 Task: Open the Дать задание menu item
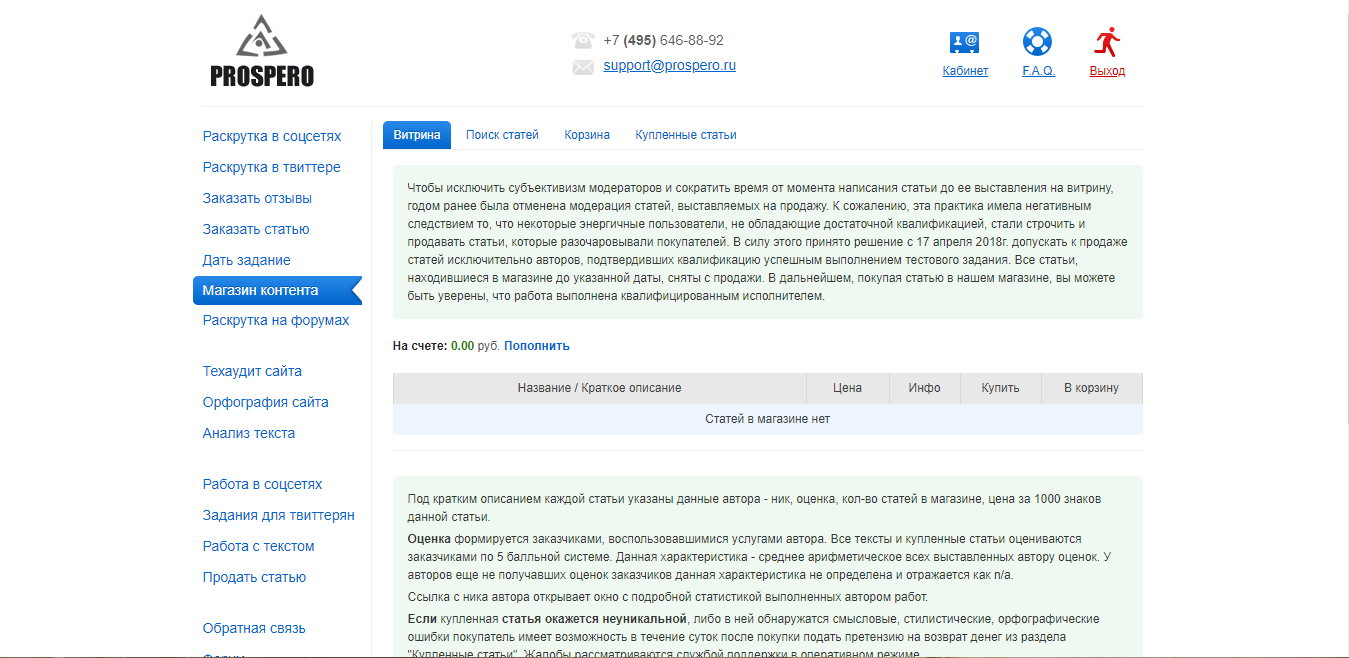(246, 260)
